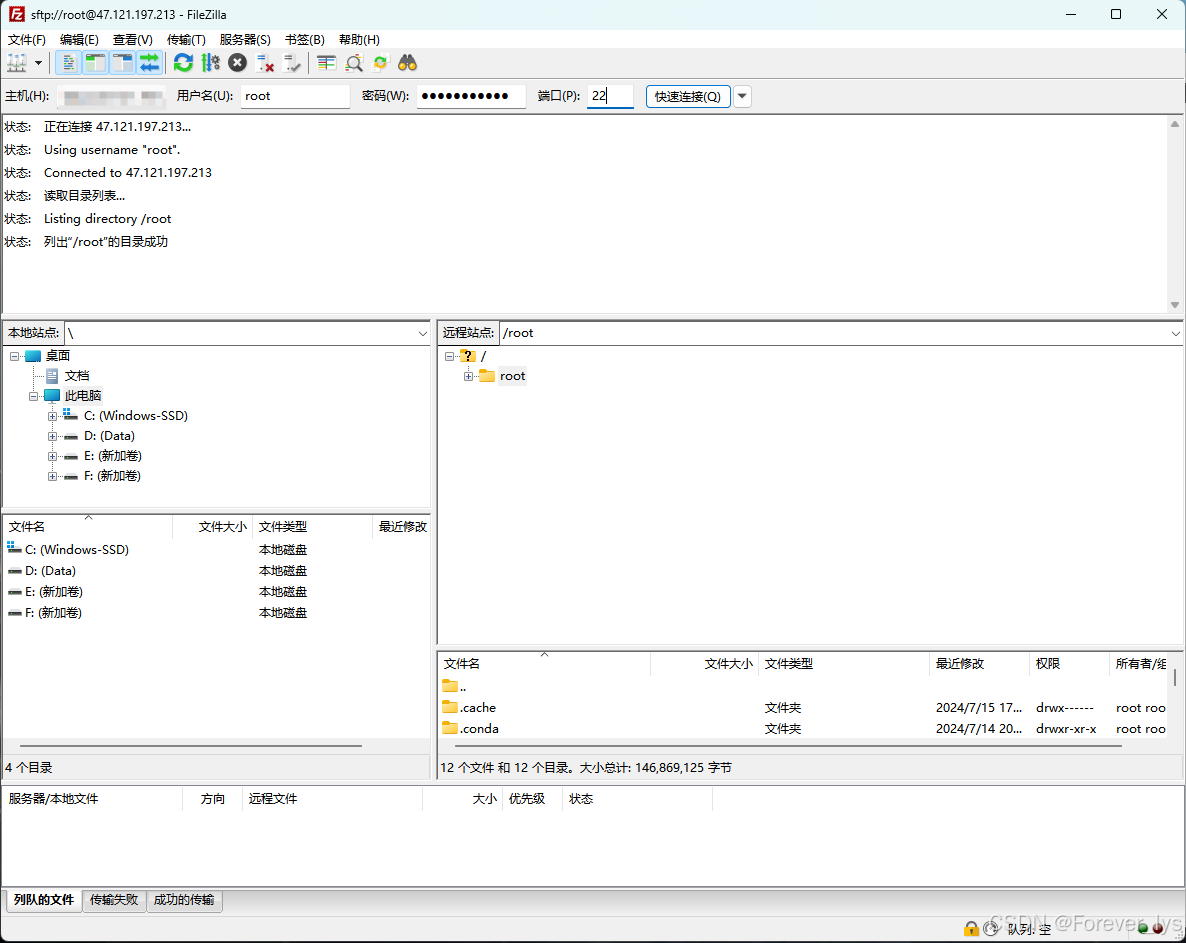Click the local file list horizontal scrollbar

coord(191,746)
